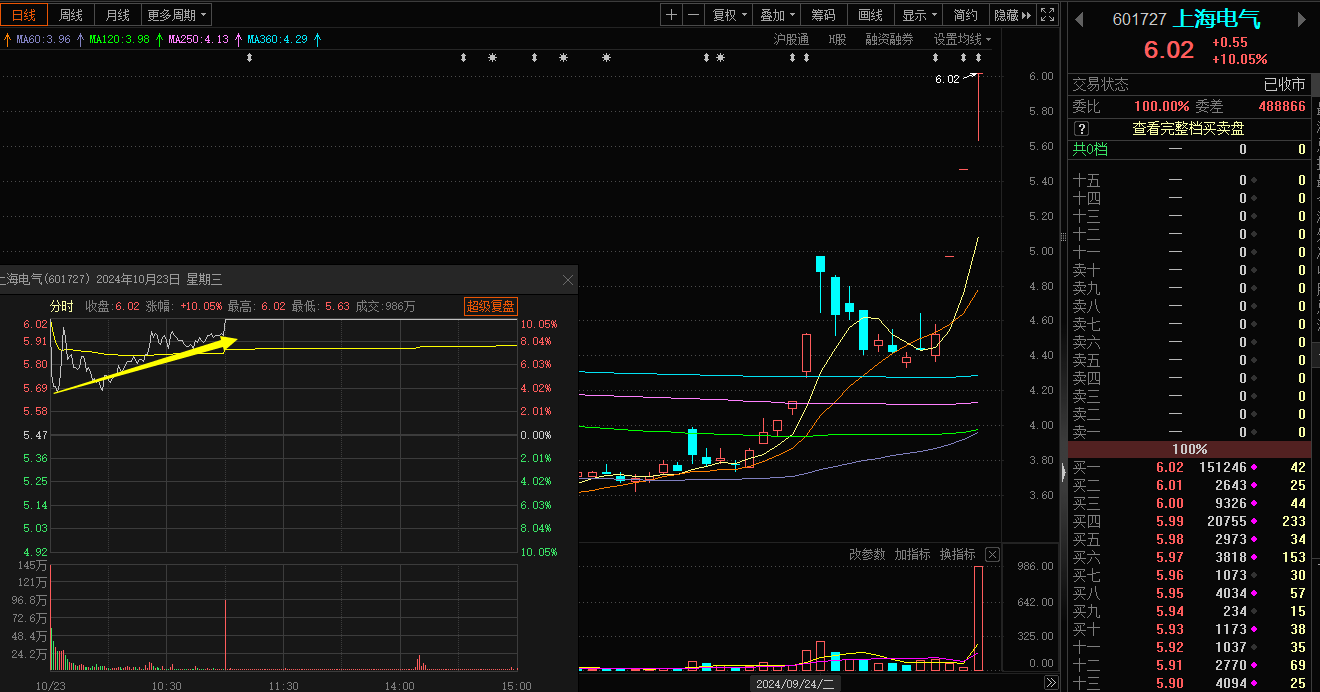
Task: Select the 买五 price 5.98 row
Action: [x=1189, y=539]
